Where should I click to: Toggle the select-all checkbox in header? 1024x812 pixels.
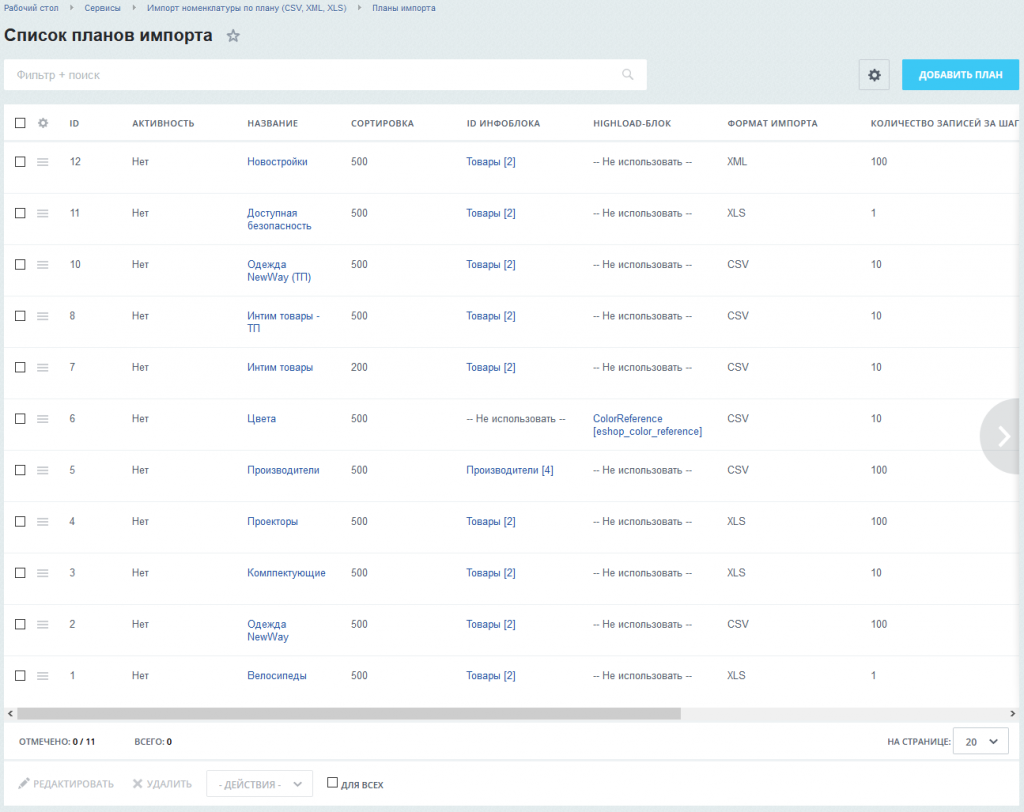click(20, 123)
